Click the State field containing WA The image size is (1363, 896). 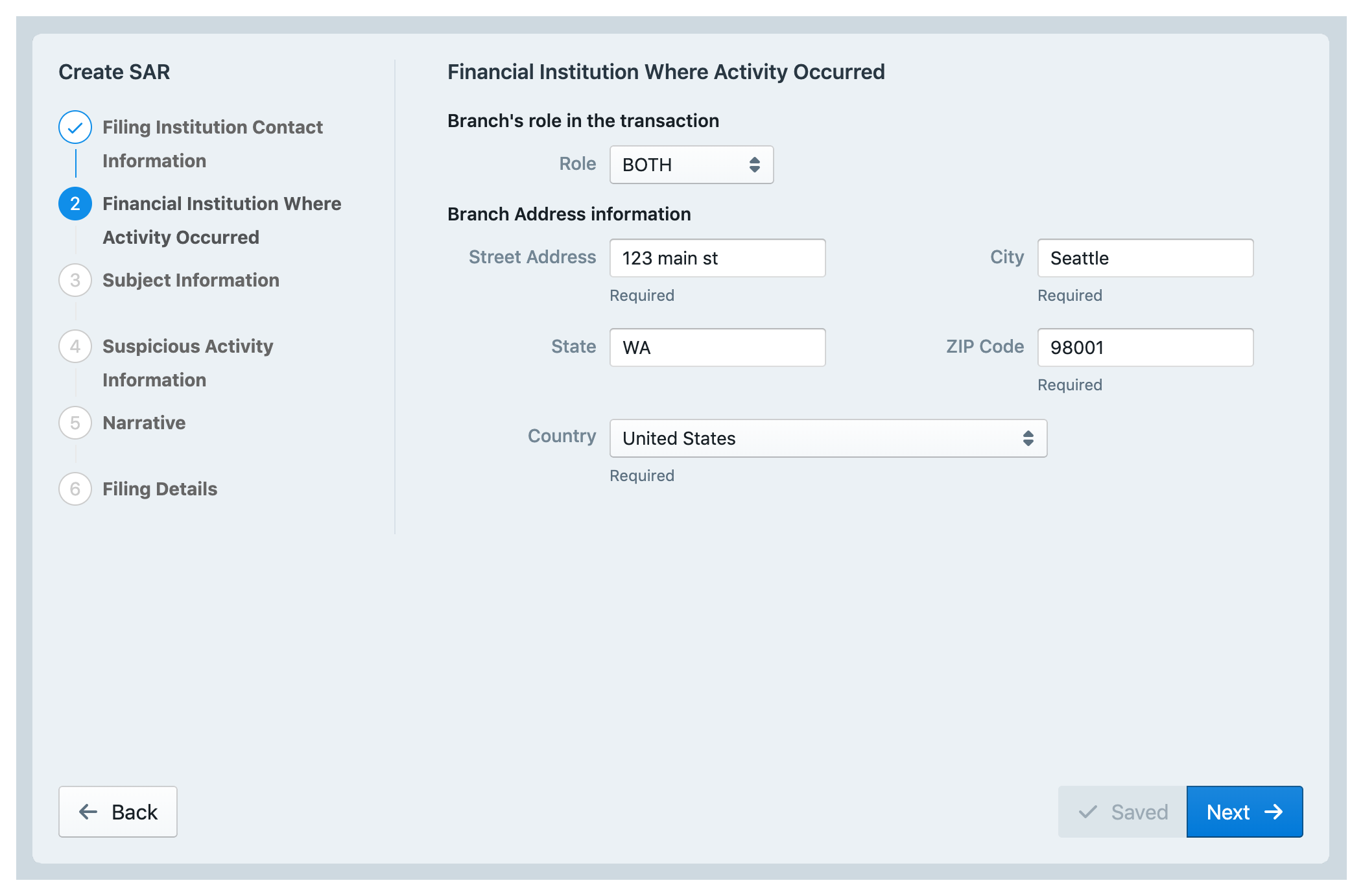tap(717, 347)
